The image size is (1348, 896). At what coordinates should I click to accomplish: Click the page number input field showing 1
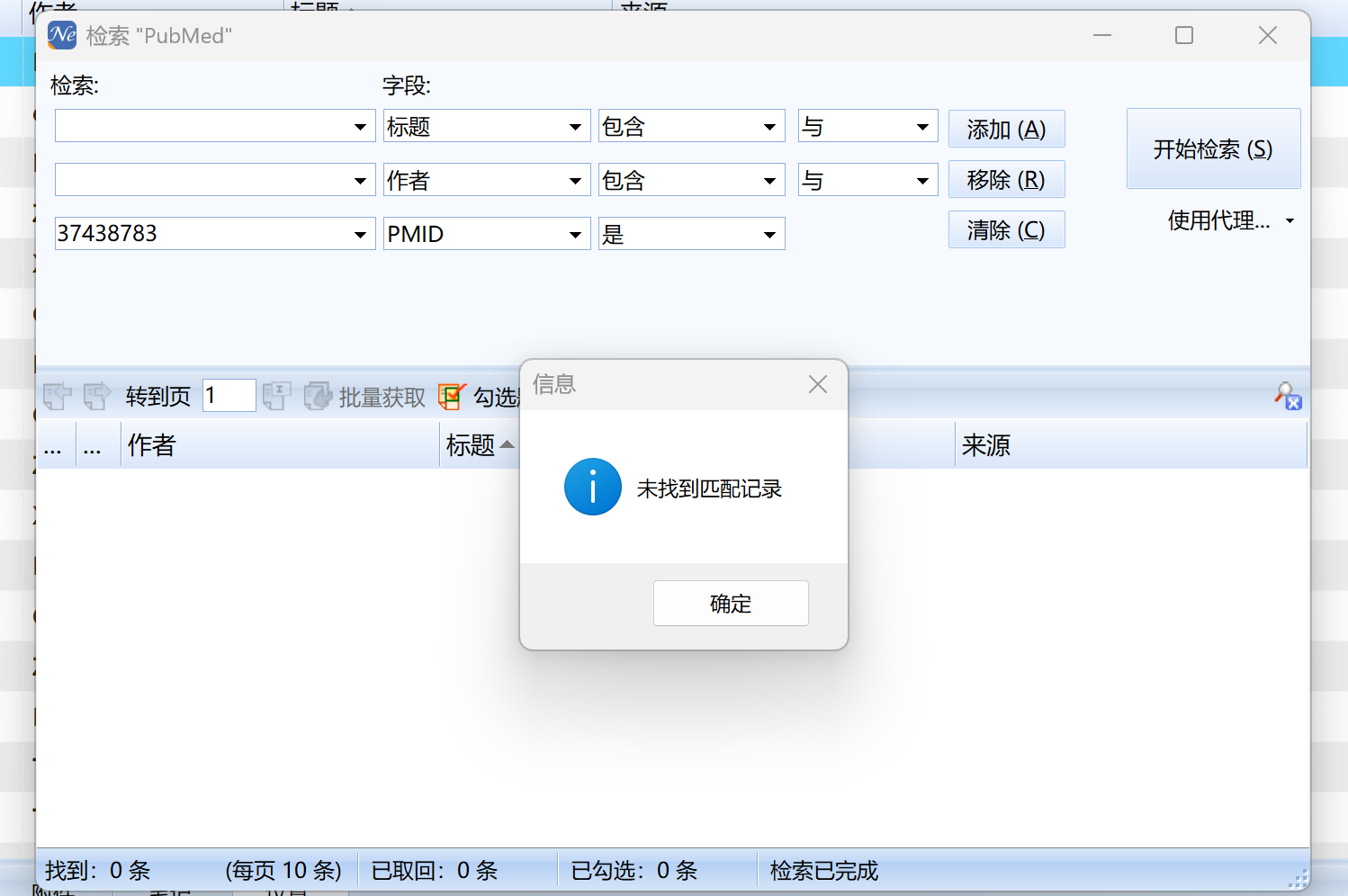coord(228,395)
